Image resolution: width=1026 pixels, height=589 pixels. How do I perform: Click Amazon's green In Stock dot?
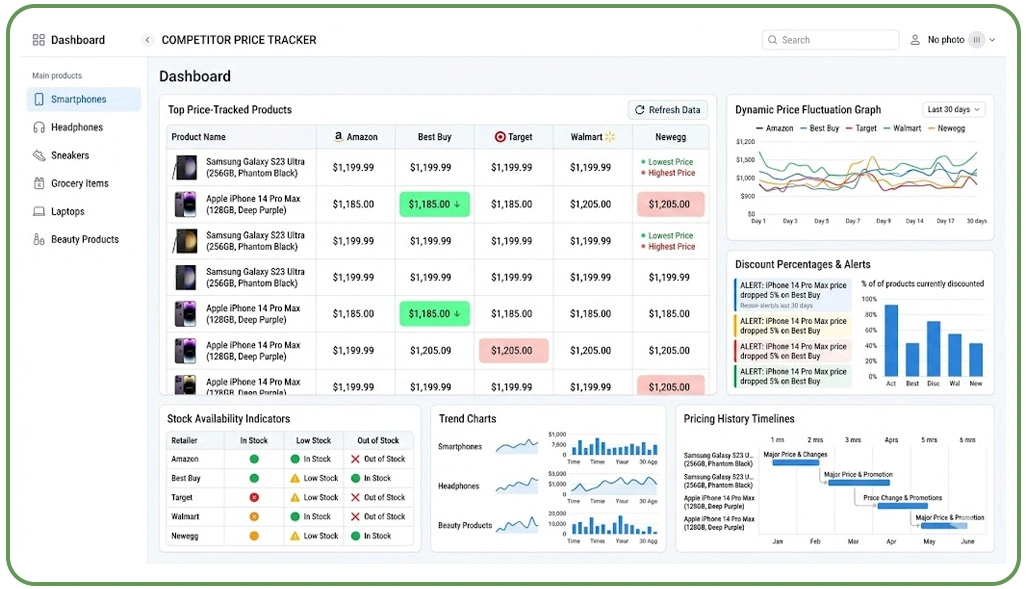(x=254, y=459)
